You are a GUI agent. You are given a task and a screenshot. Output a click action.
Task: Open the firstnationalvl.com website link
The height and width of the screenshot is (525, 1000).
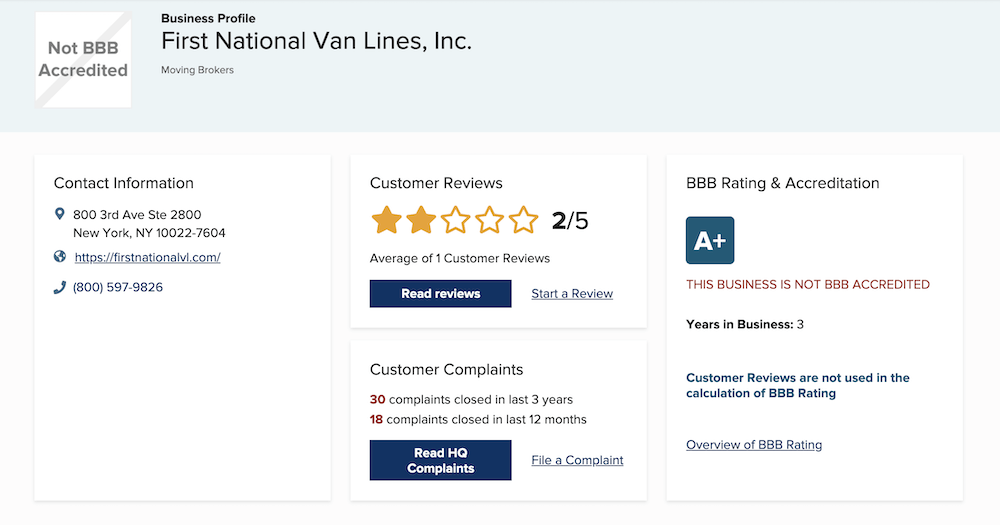tap(147, 257)
